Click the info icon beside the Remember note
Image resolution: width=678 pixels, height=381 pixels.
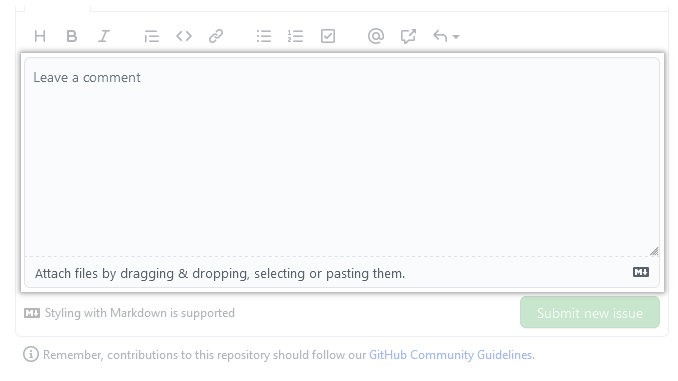tap(31, 355)
